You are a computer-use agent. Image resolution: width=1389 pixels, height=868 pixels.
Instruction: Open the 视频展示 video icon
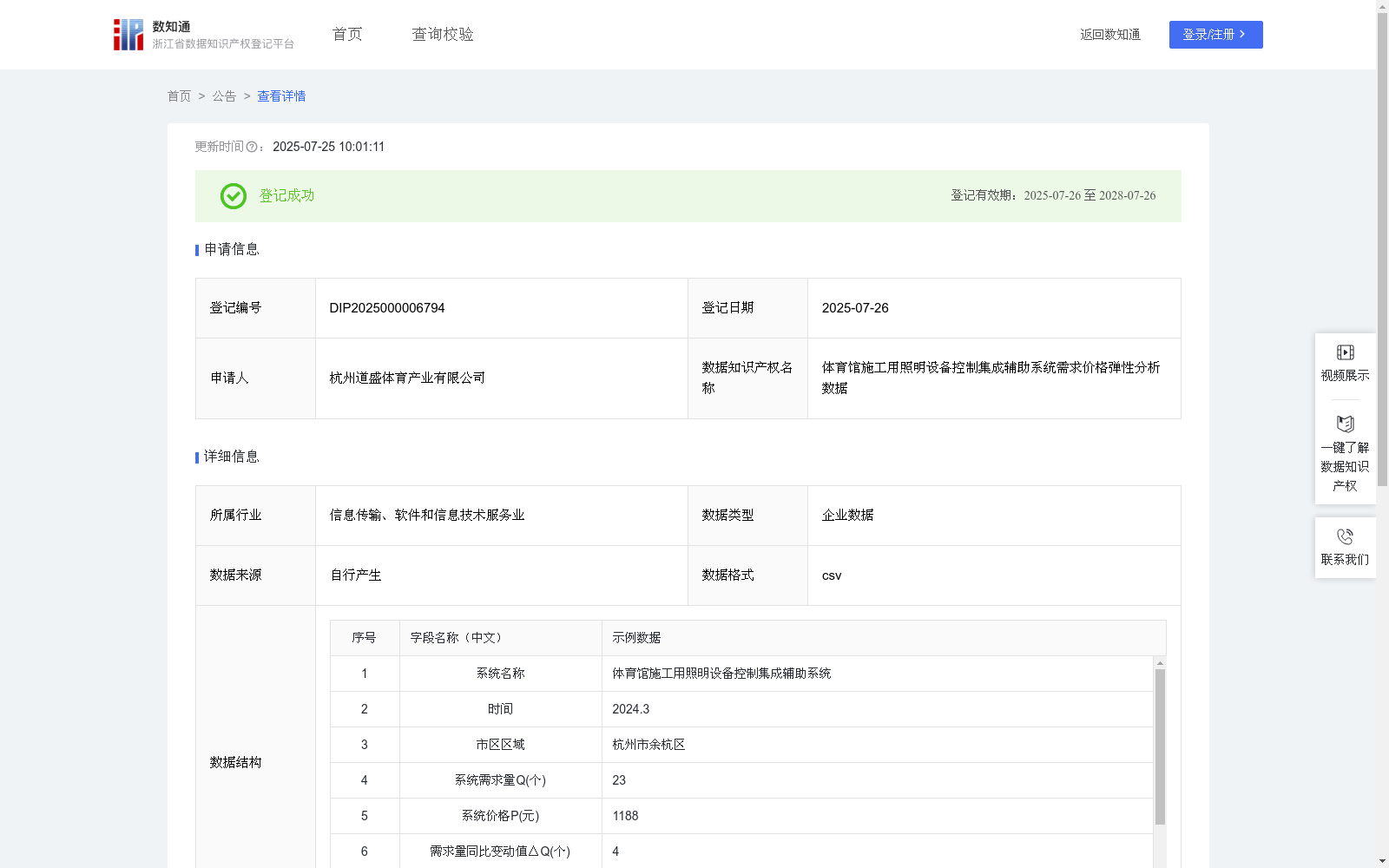click(1345, 352)
